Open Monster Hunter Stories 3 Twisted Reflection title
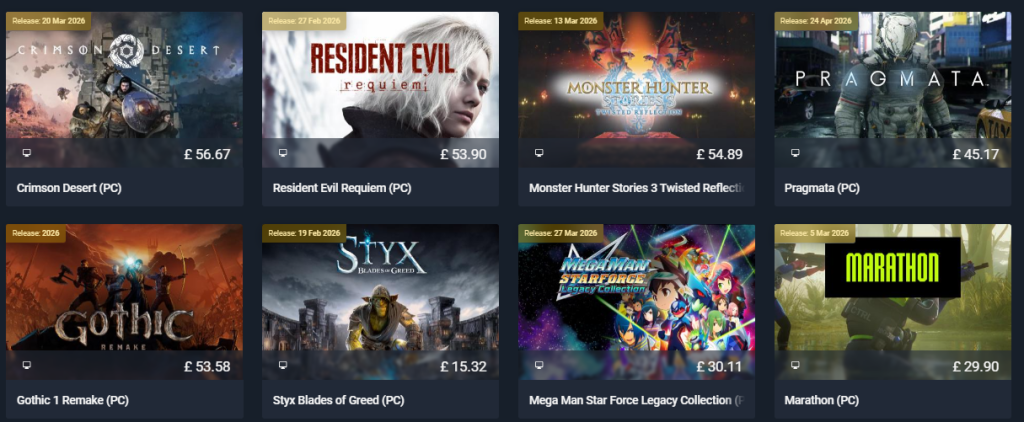Image resolution: width=1024 pixels, height=422 pixels. (637, 188)
